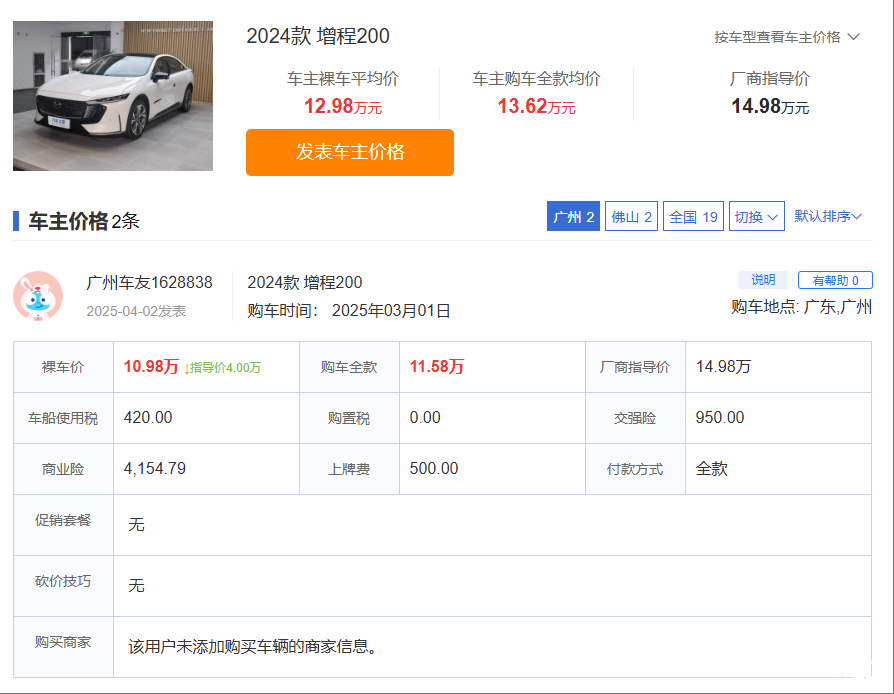Click the pink rabbit user avatar
This screenshot has height=694, width=894.
point(38,296)
